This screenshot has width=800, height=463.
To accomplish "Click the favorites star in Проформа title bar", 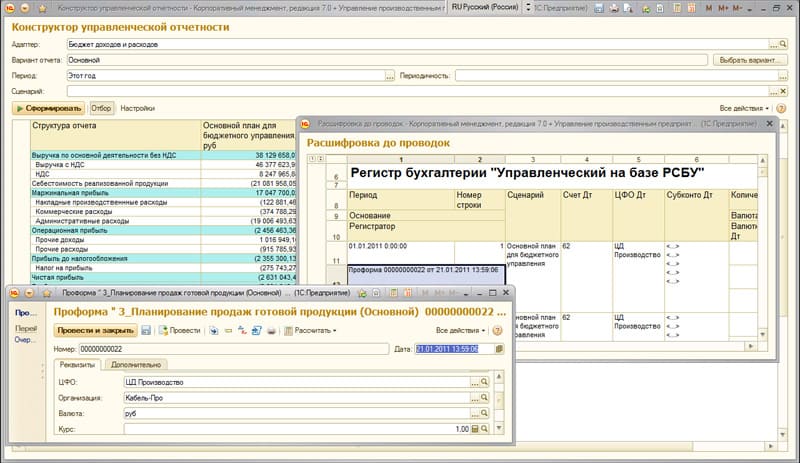I will pos(47,293).
